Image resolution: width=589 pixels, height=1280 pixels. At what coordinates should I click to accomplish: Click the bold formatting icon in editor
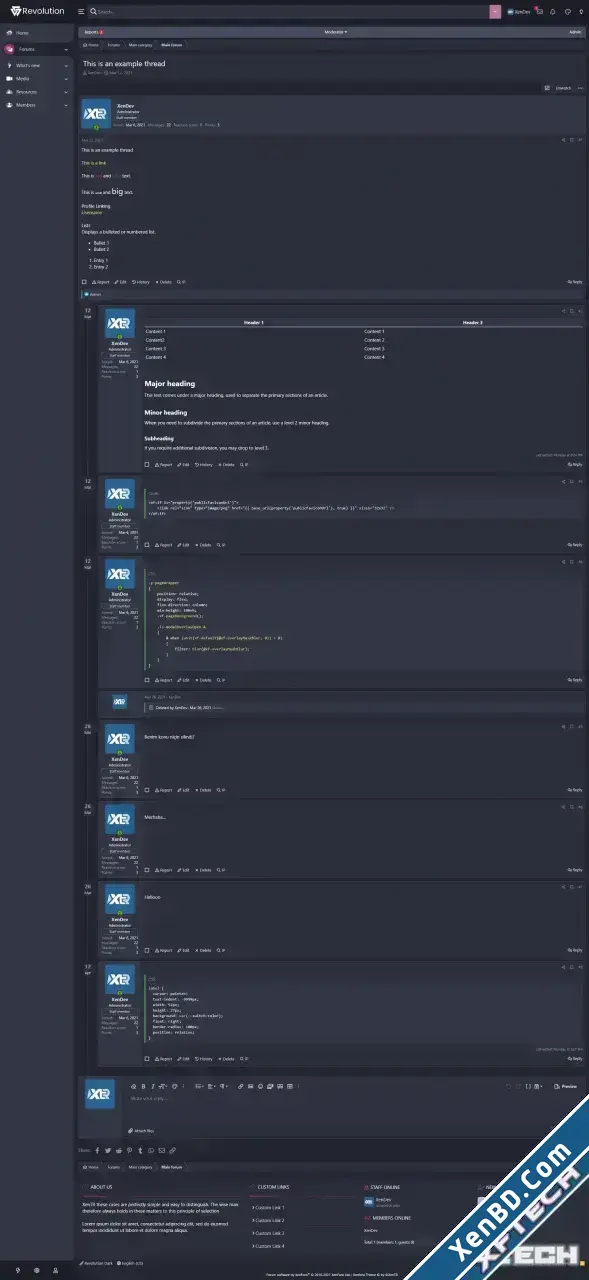pyautogui.click(x=143, y=1086)
